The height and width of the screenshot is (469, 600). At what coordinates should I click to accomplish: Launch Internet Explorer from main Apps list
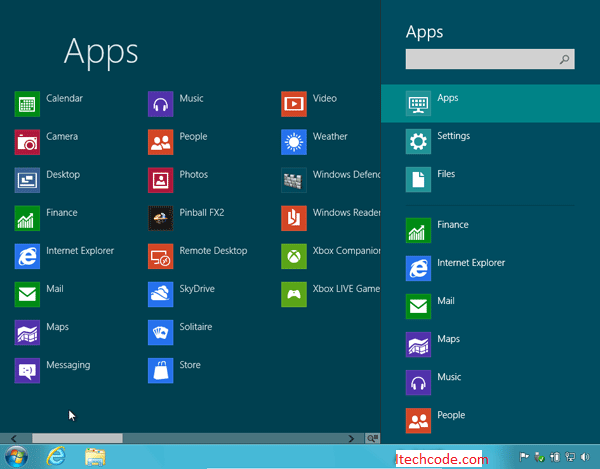tap(27, 256)
